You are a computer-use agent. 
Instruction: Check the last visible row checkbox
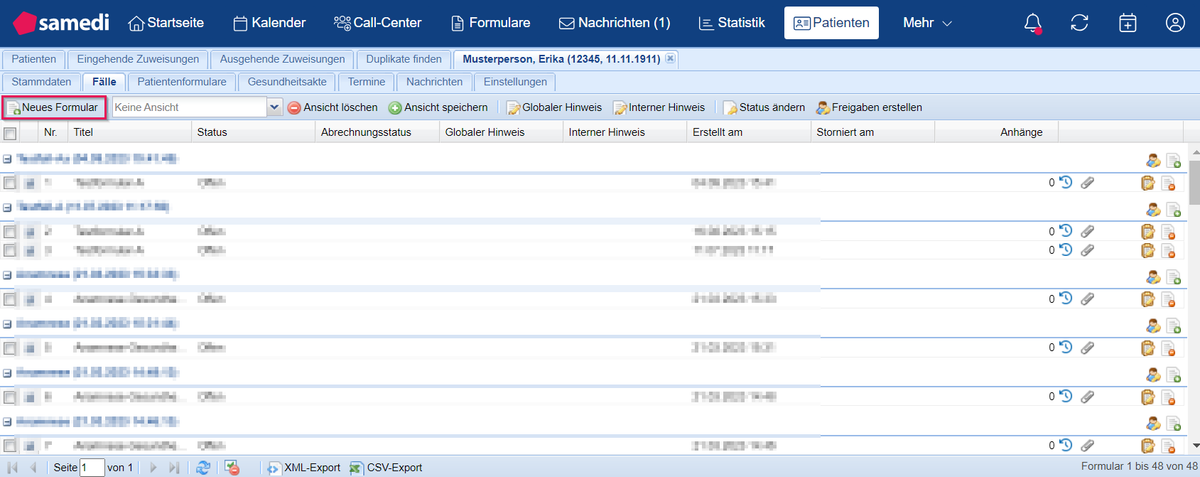tap(10, 446)
